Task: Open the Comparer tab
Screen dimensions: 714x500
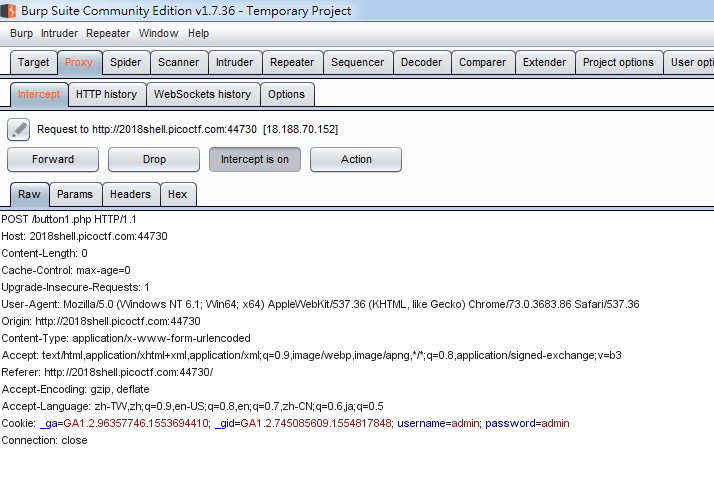Action: [483, 62]
